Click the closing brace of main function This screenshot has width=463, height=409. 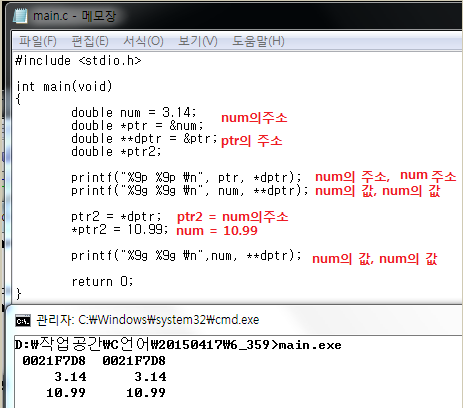coord(19,294)
